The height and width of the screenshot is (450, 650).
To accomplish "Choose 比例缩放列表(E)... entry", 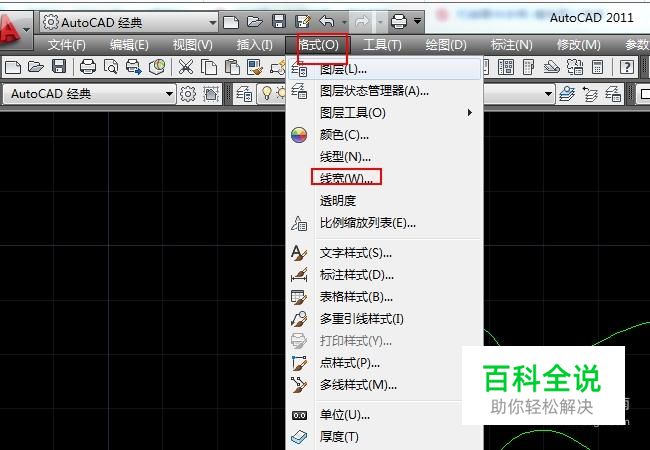I will tap(385, 223).
